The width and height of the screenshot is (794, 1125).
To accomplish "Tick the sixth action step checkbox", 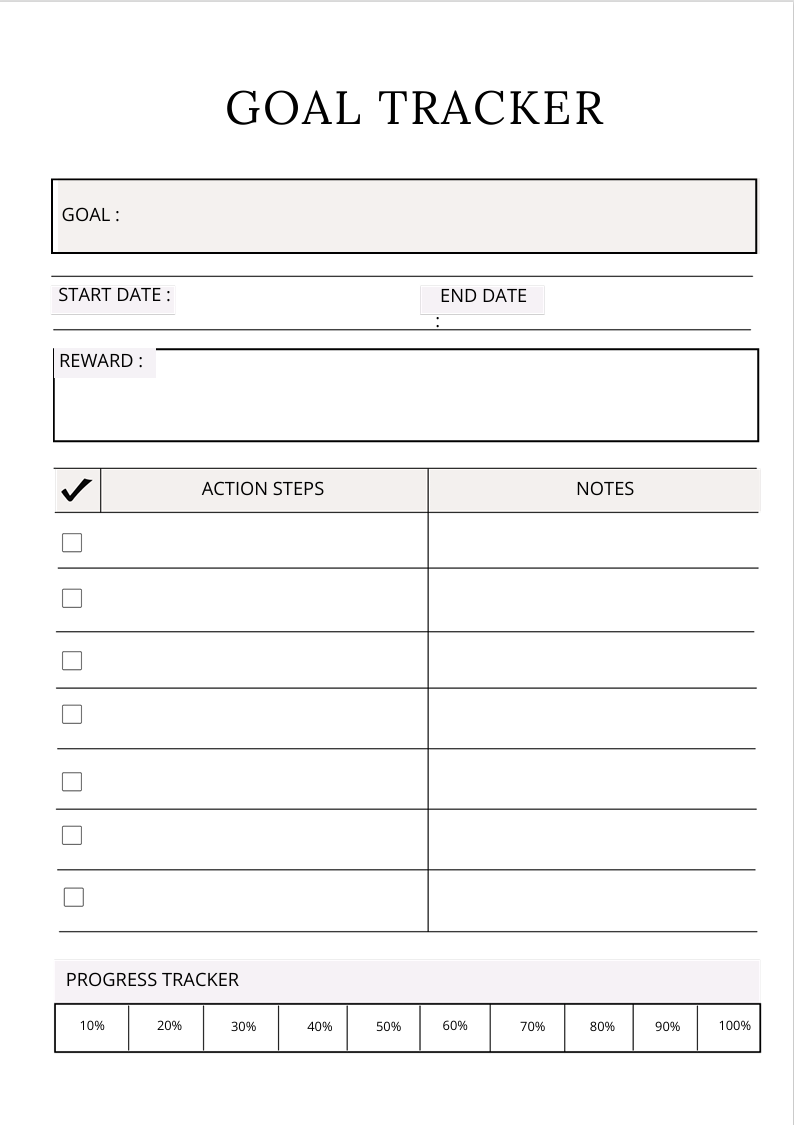I will 72,835.
